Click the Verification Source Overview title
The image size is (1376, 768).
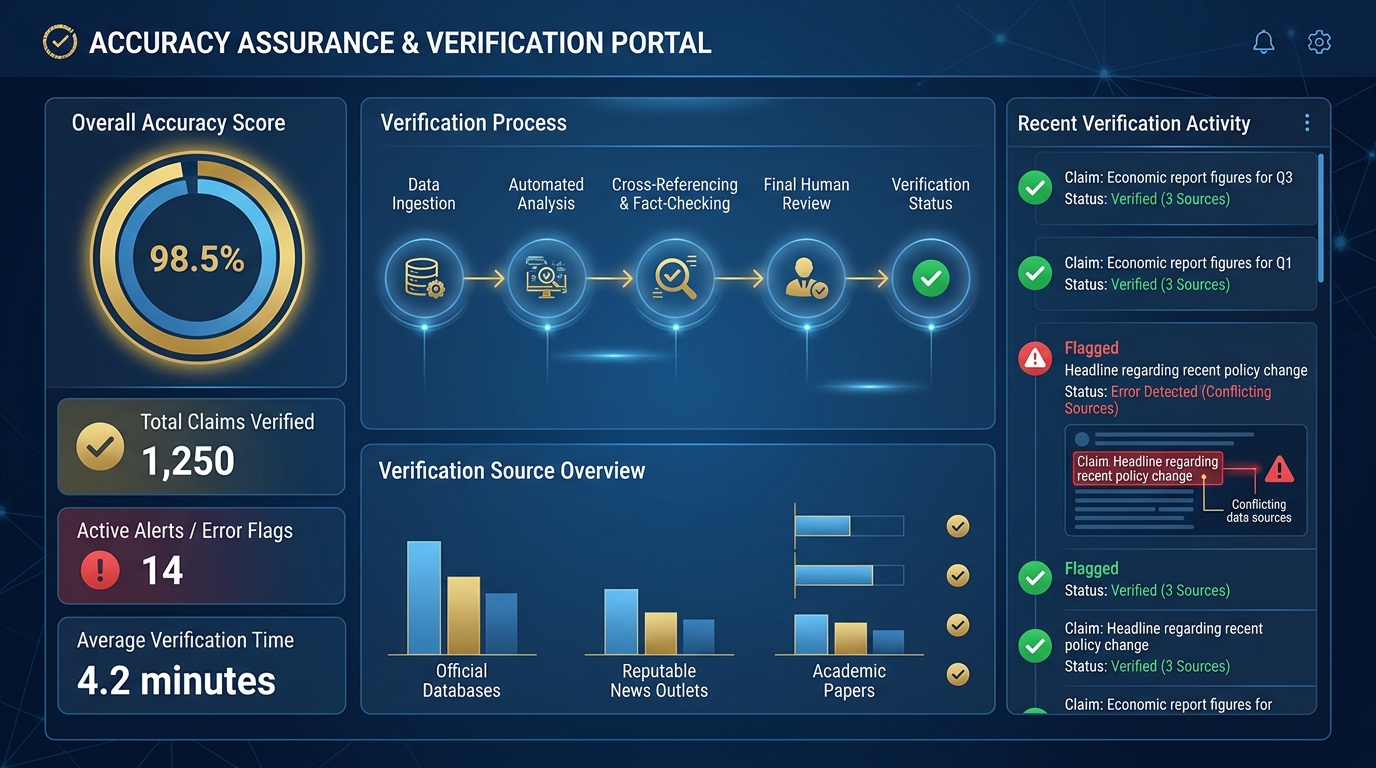pyautogui.click(x=512, y=471)
